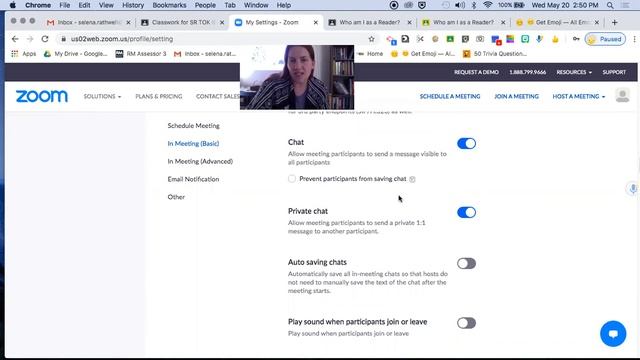This screenshot has height=360, width=640.
Task: Select Schedule Meeting section
Action: coord(193,126)
